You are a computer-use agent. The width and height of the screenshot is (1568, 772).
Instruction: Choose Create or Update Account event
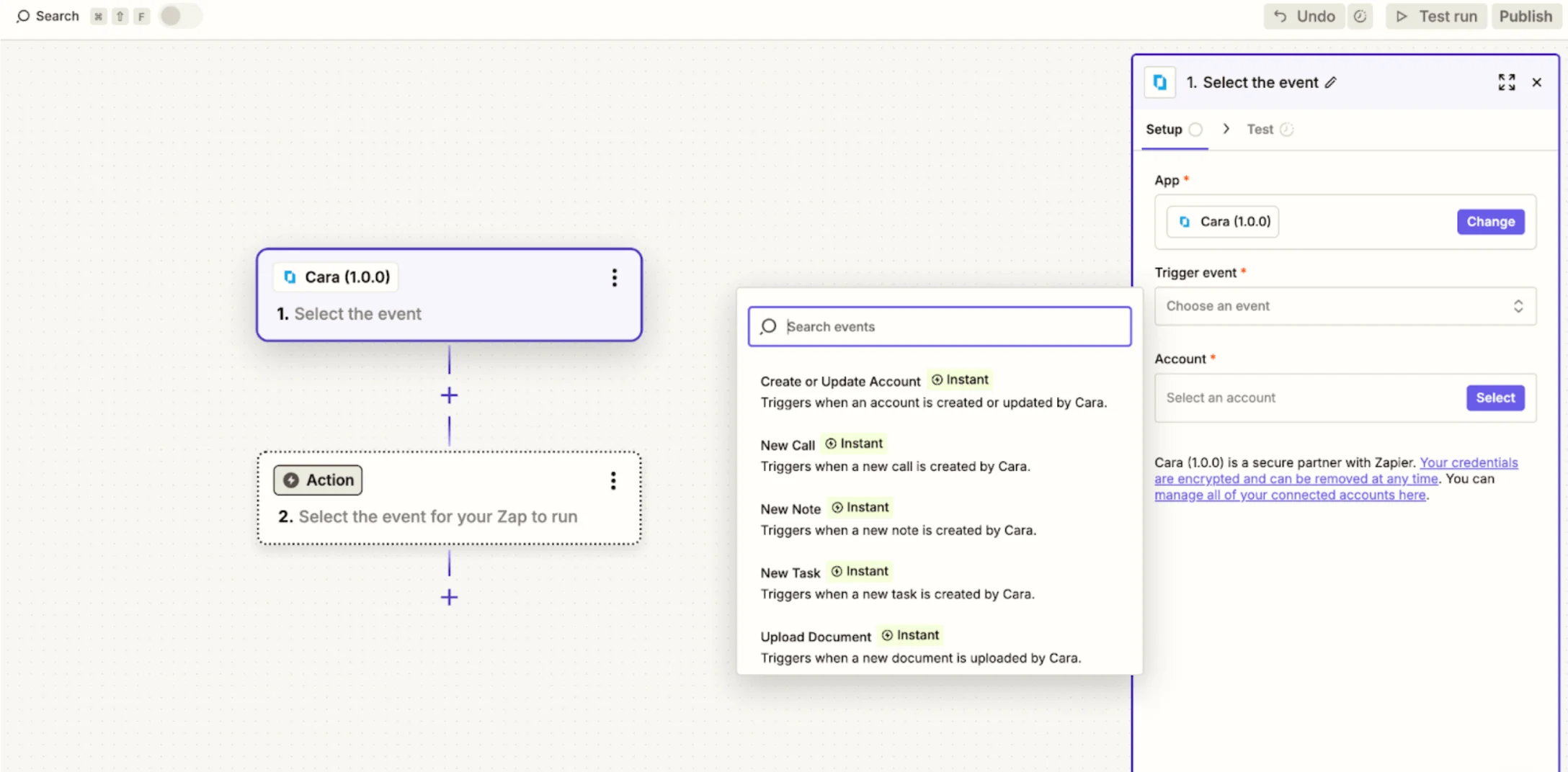coord(940,391)
